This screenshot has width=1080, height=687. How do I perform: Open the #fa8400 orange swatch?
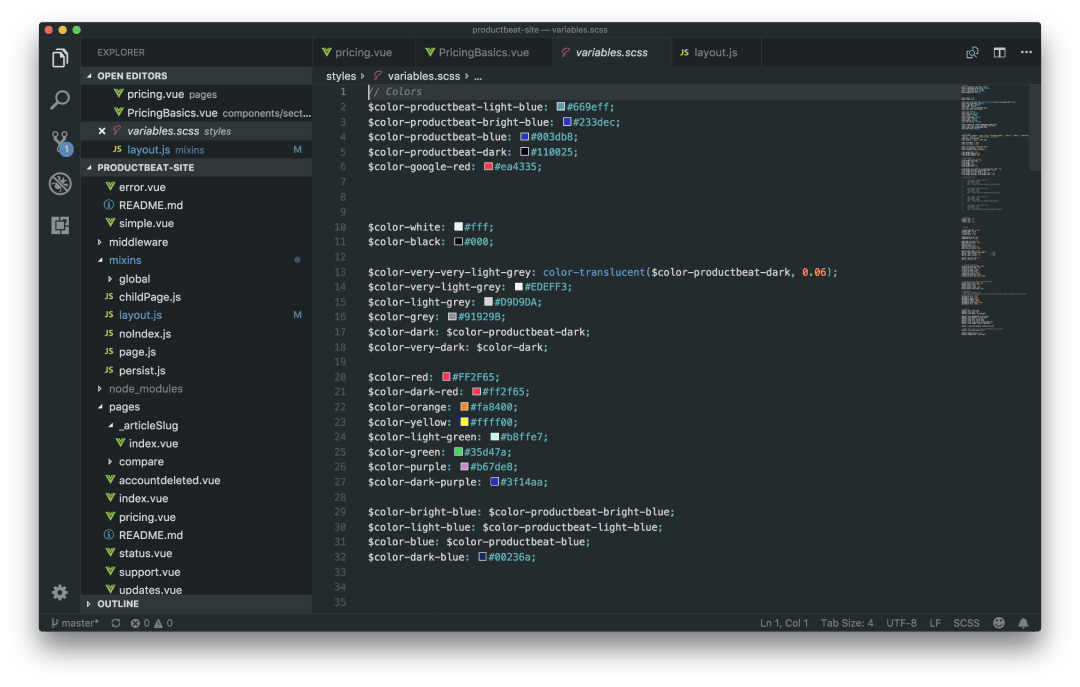click(x=464, y=407)
